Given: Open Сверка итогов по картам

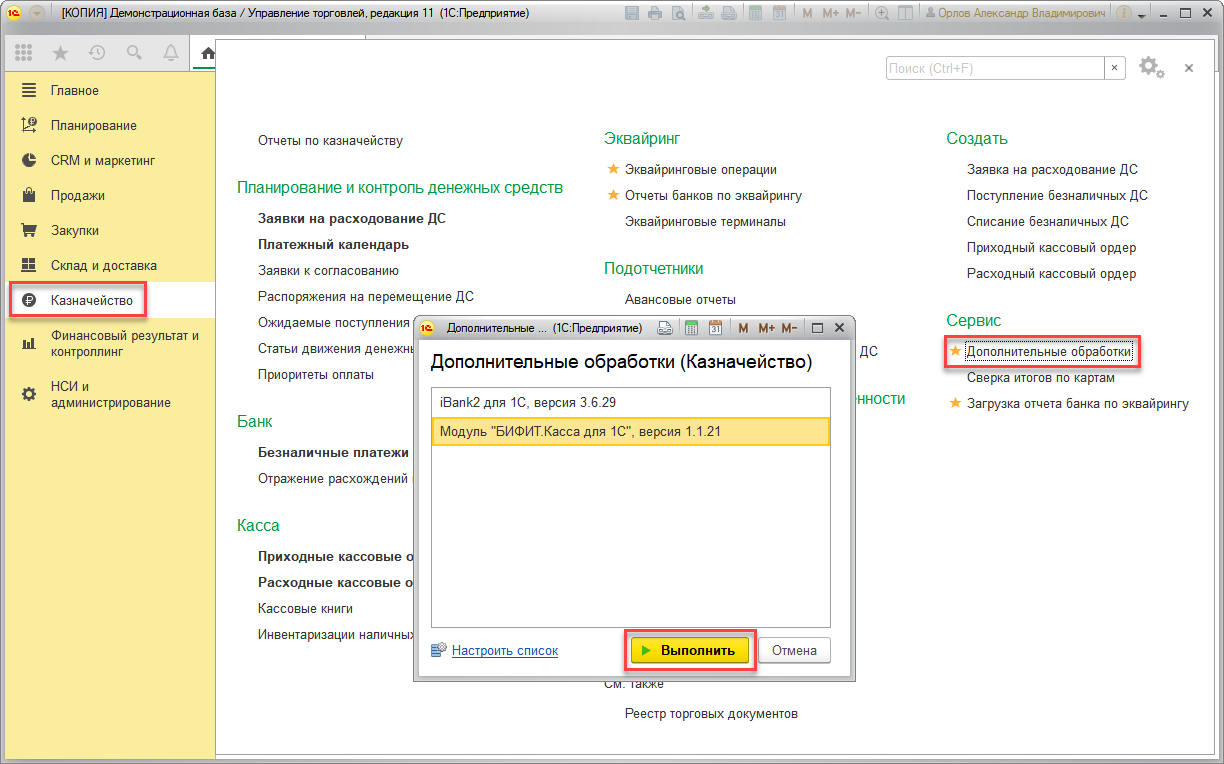Looking at the screenshot, I should pyautogui.click(x=1040, y=378).
